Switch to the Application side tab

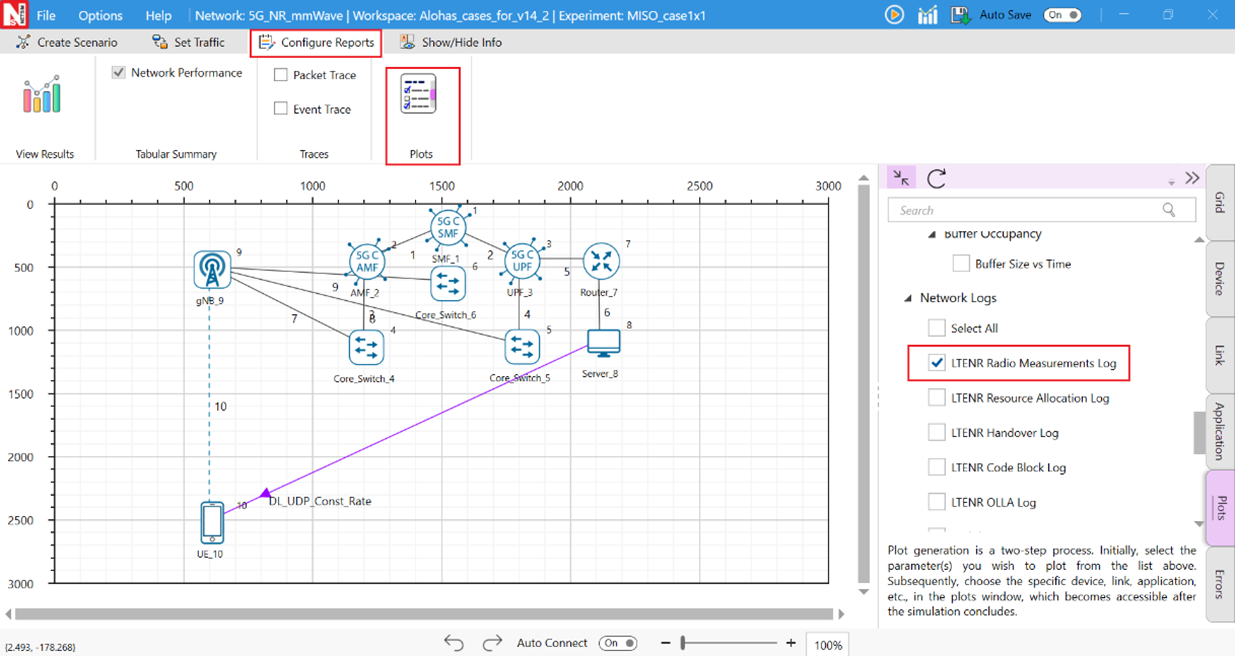pos(1219,430)
